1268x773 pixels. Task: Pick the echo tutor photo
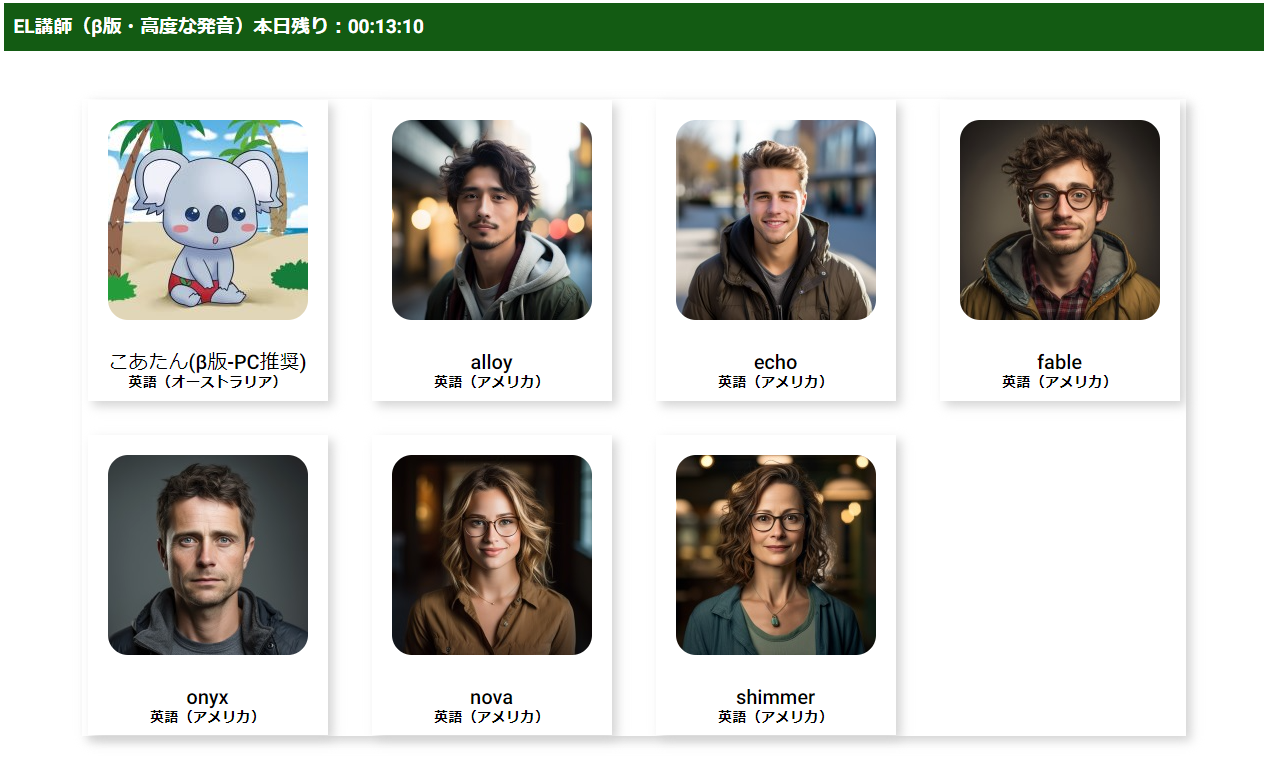click(776, 220)
